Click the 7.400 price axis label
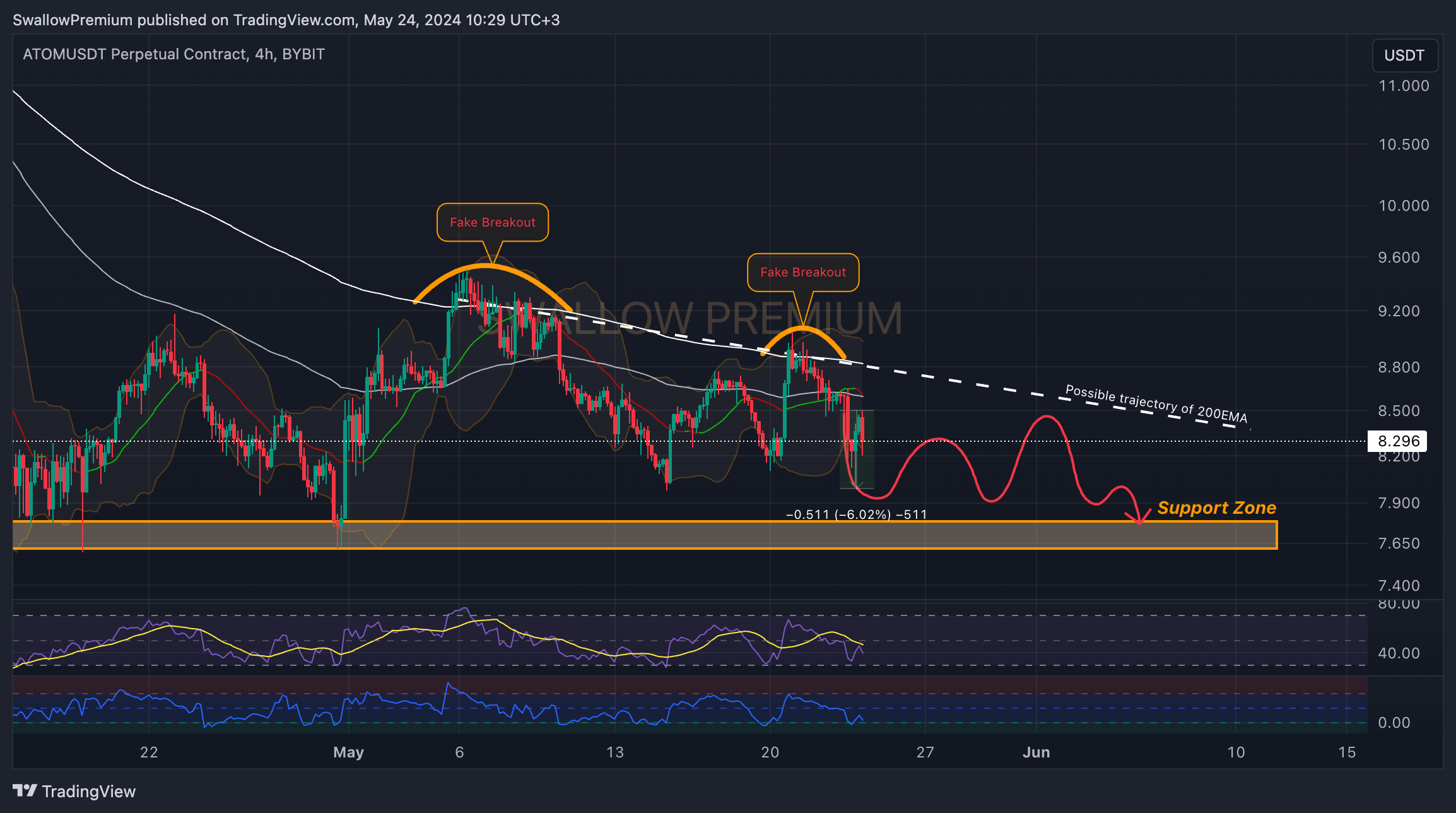1456x813 pixels. click(x=1399, y=586)
